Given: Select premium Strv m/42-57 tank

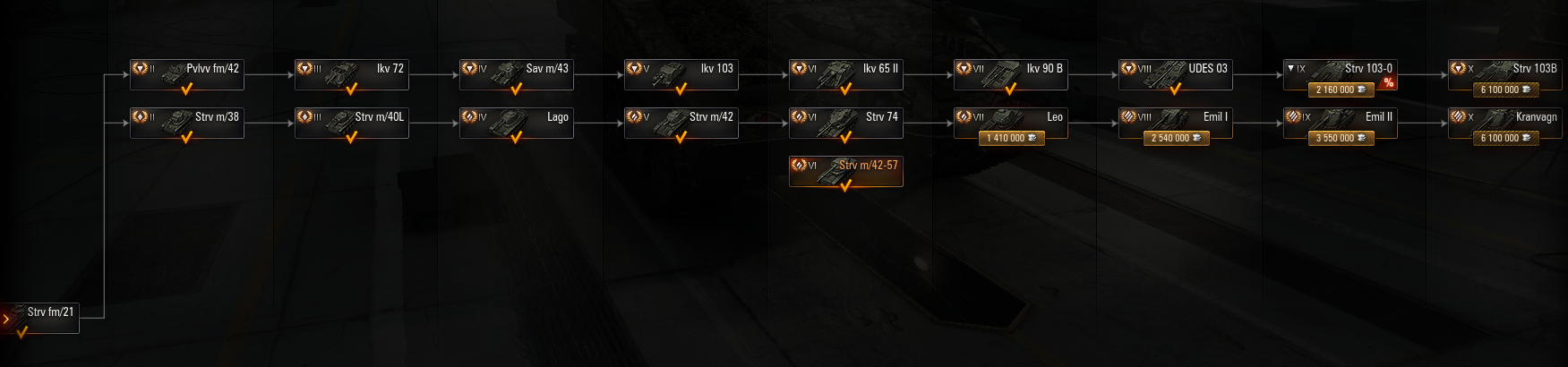Looking at the screenshot, I should tap(846, 172).
